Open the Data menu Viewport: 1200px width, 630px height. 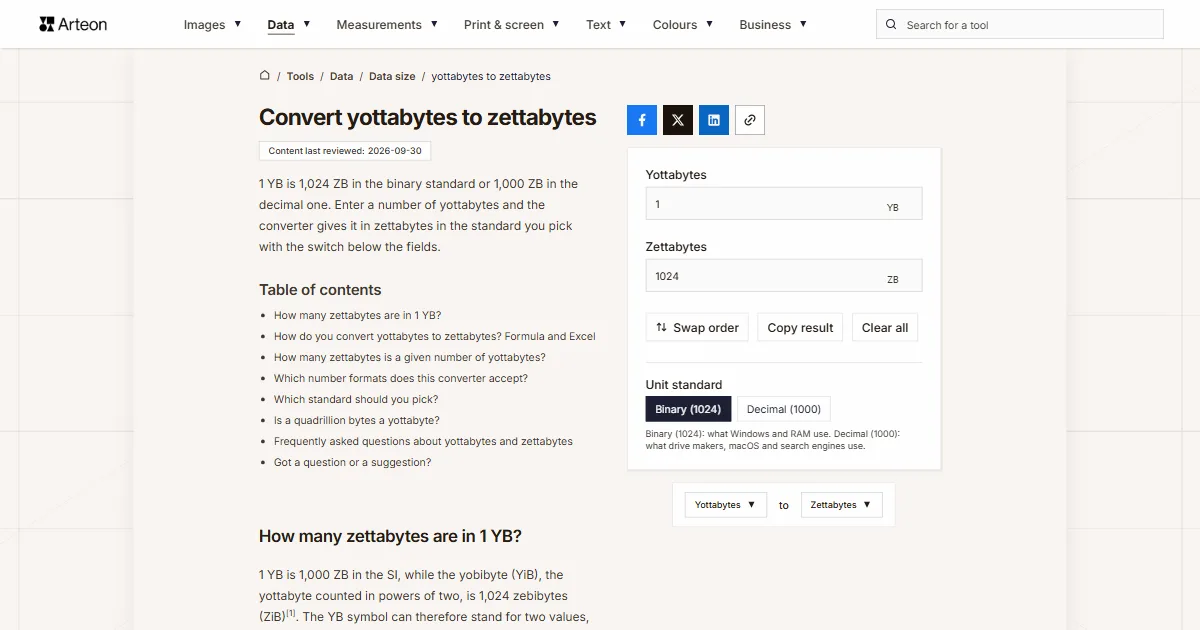pos(289,25)
